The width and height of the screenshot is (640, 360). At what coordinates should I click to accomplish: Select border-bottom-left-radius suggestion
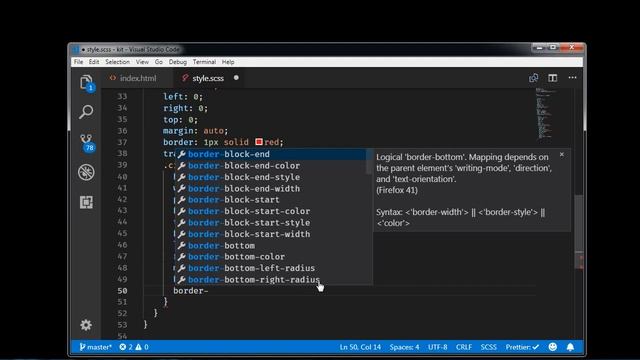pos(271,268)
